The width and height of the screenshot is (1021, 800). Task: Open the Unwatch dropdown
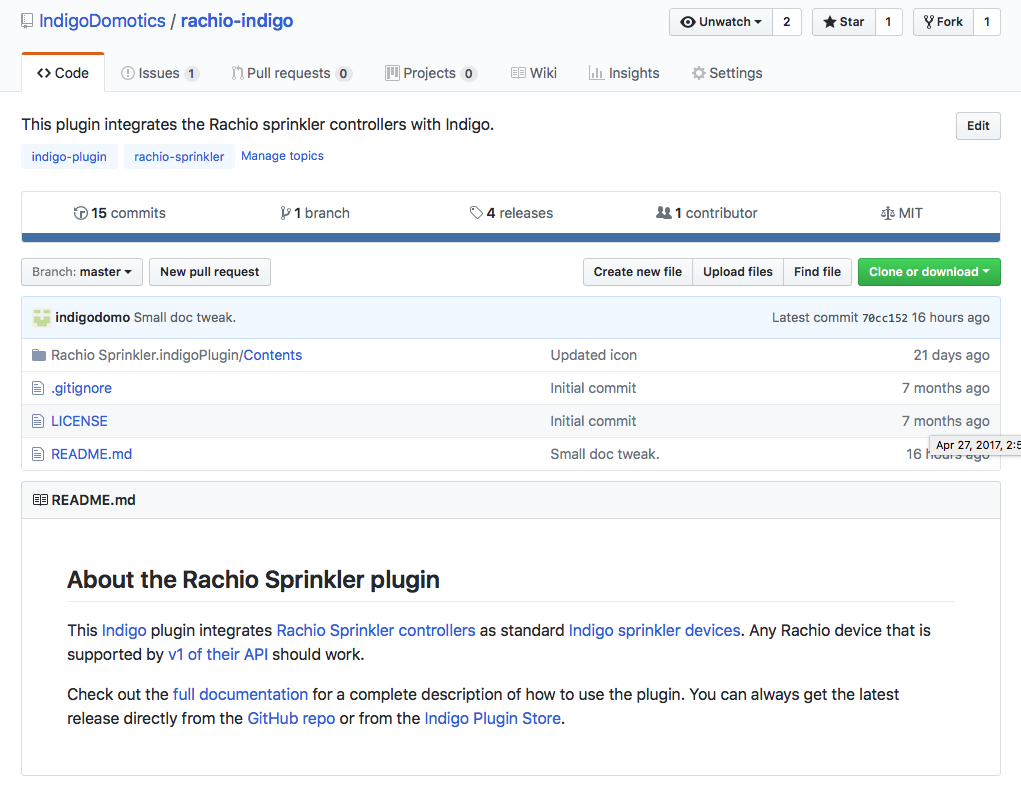(x=721, y=22)
